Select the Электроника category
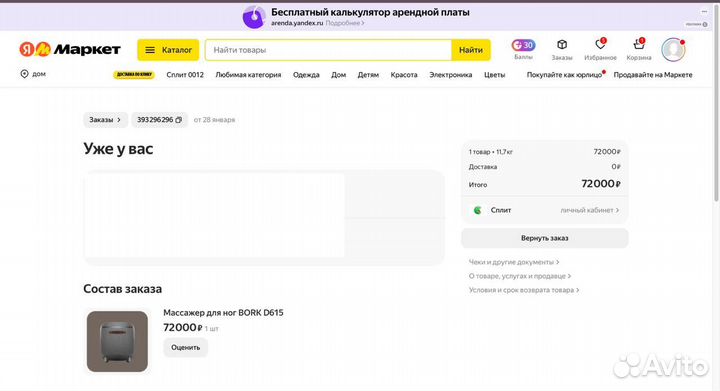The height and width of the screenshot is (391, 720). pyautogui.click(x=450, y=75)
